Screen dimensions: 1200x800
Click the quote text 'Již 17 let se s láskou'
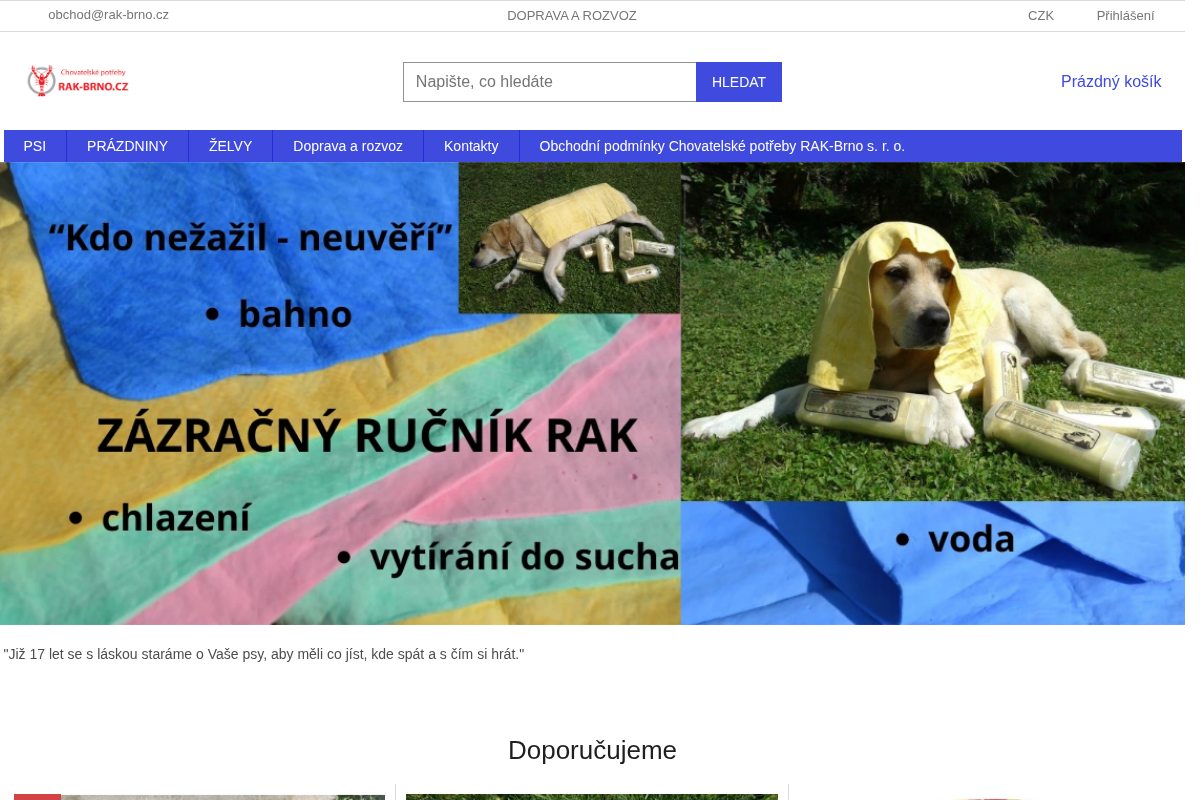[x=264, y=654]
